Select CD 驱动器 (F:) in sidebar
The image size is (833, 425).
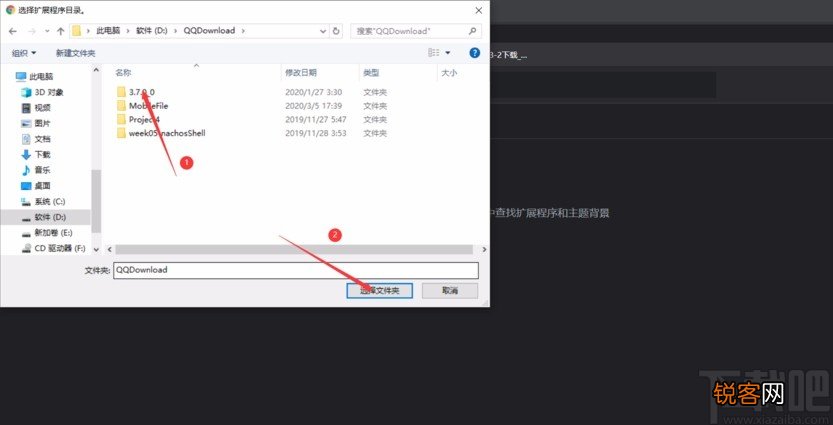pos(60,248)
